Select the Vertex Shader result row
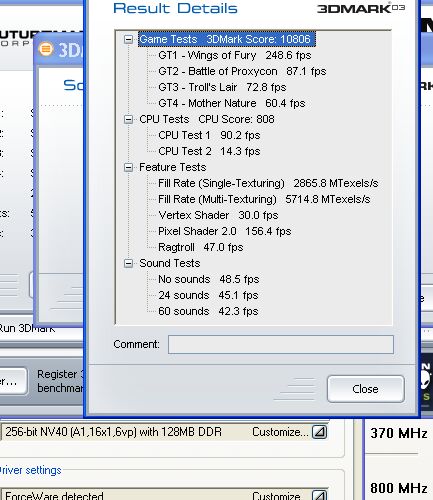 tap(218, 215)
